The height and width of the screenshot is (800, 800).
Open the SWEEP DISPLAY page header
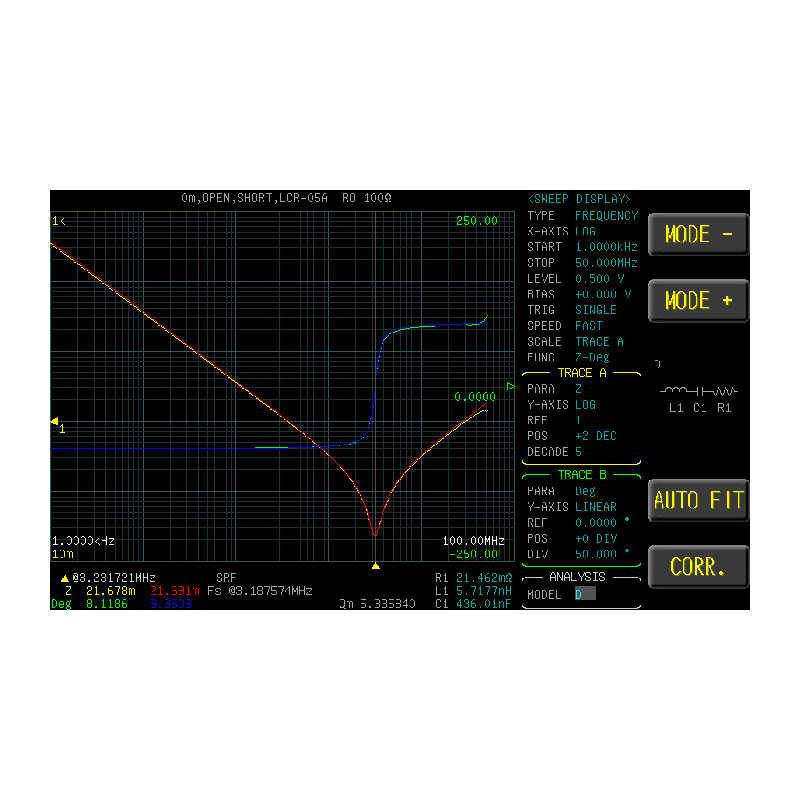(x=580, y=199)
